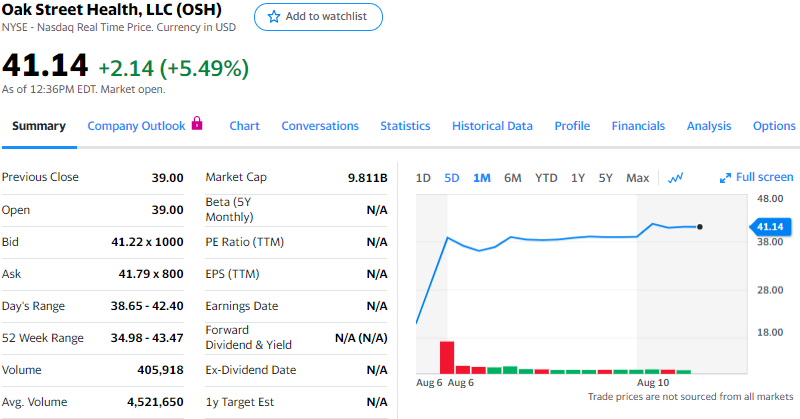This screenshot has height=419, width=800.
Task: View the Historical Data tab
Action: click(492, 126)
